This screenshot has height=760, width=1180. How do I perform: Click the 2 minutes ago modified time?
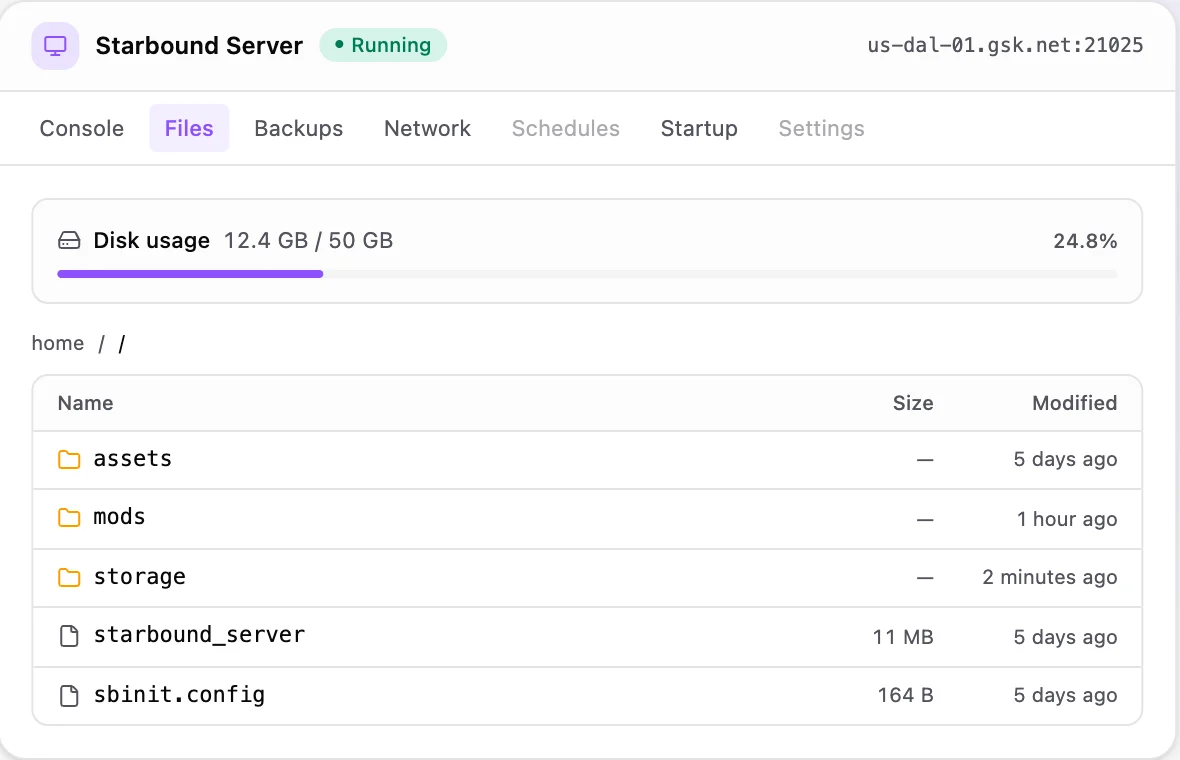1050,577
